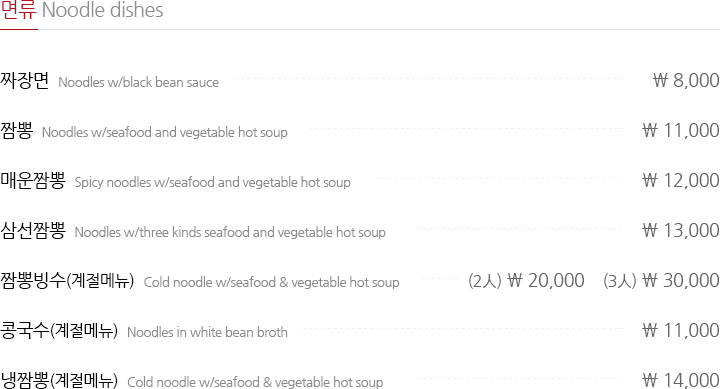The height and width of the screenshot is (389, 720).
Task: Click Noodles in white bean broth description
Action: [x=207, y=333]
